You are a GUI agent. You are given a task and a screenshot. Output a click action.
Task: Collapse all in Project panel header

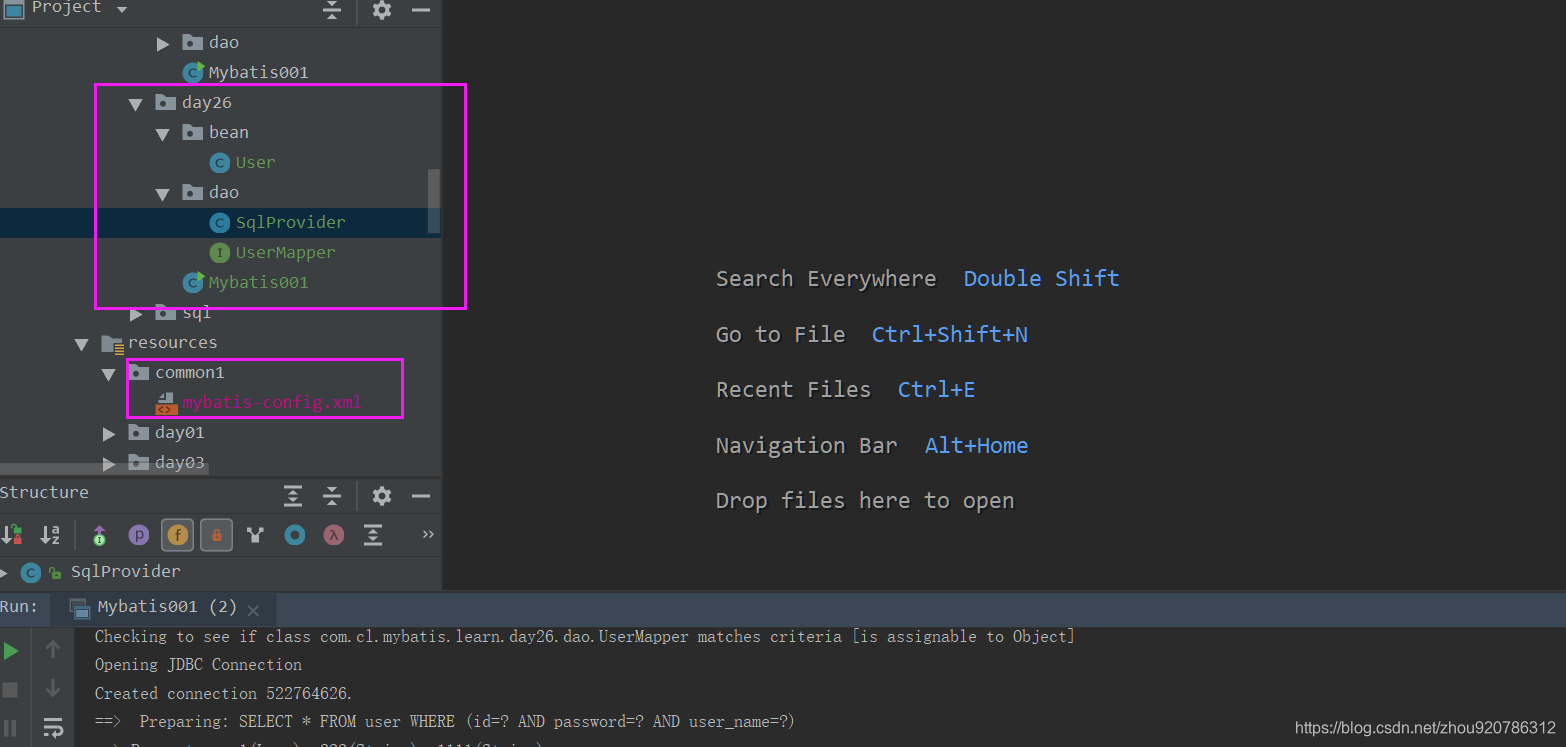(x=332, y=10)
